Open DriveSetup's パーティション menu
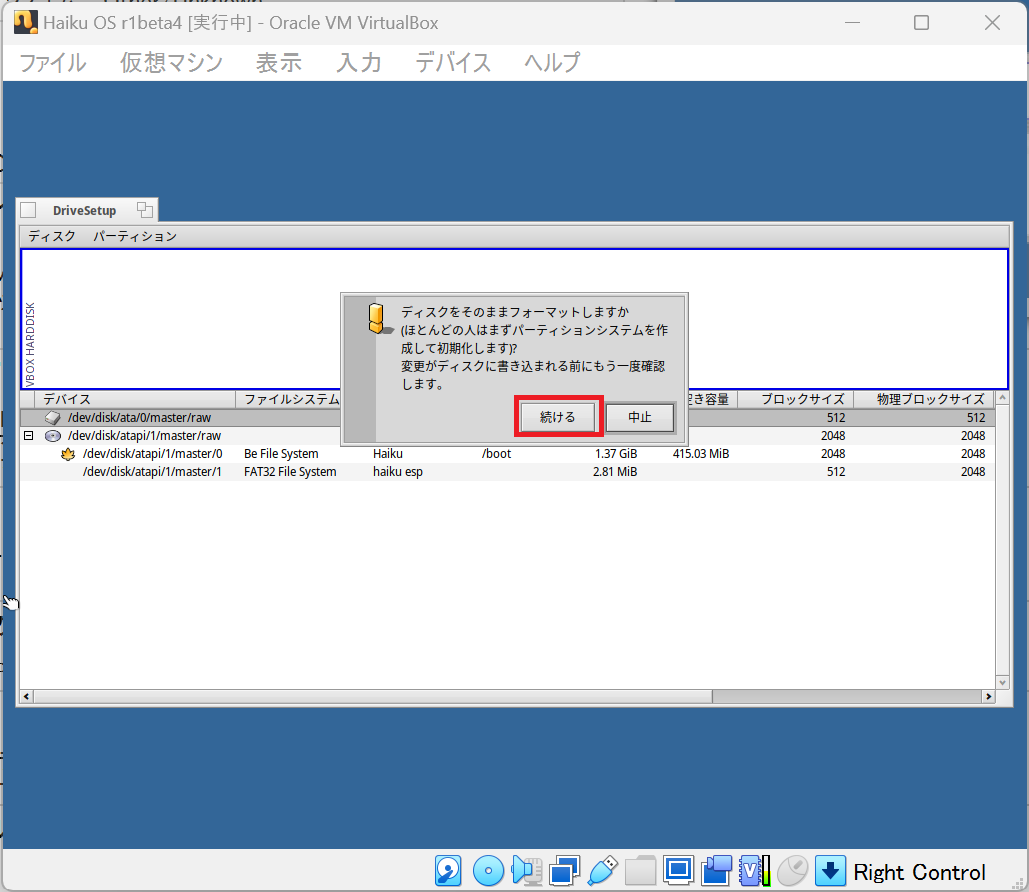The width and height of the screenshot is (1029, 892). coord(135,236)
